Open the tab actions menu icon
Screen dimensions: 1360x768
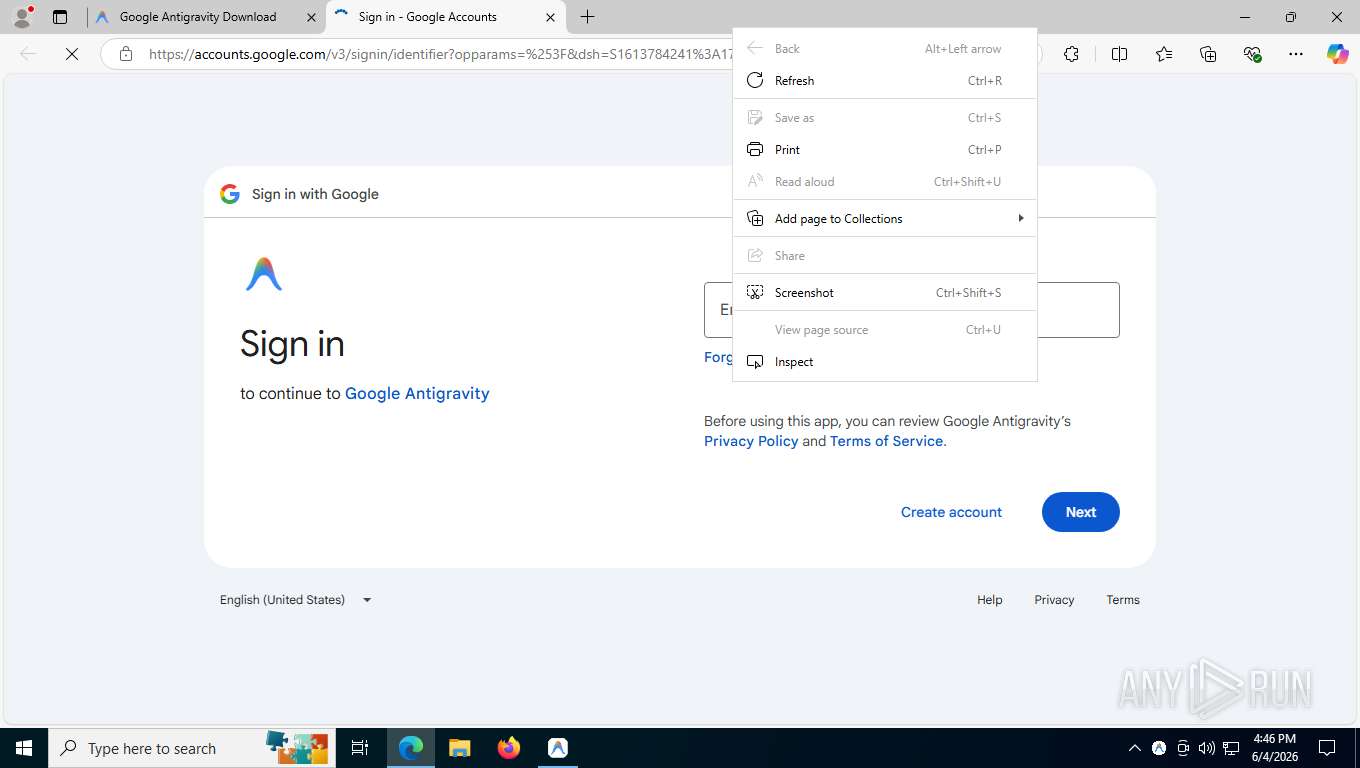point(60,17)
